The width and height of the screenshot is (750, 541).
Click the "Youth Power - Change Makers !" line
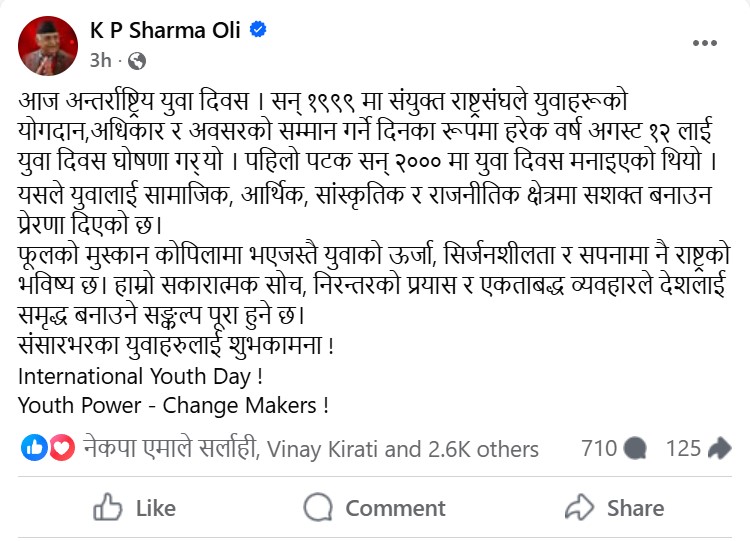coord(174,406)
